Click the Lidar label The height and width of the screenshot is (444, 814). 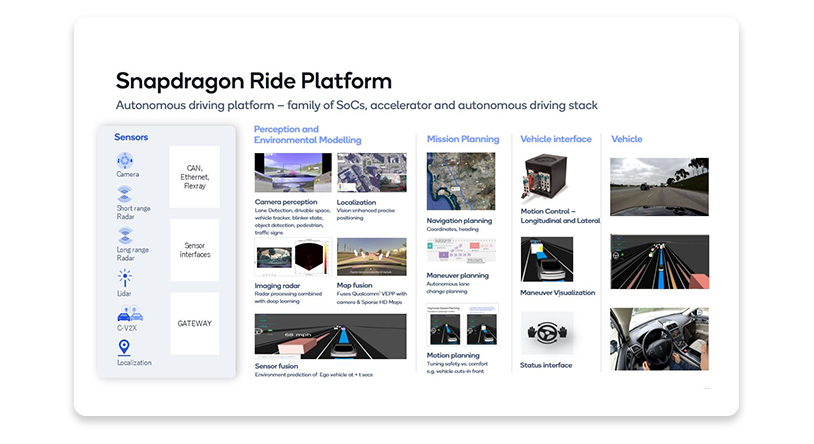124,294
